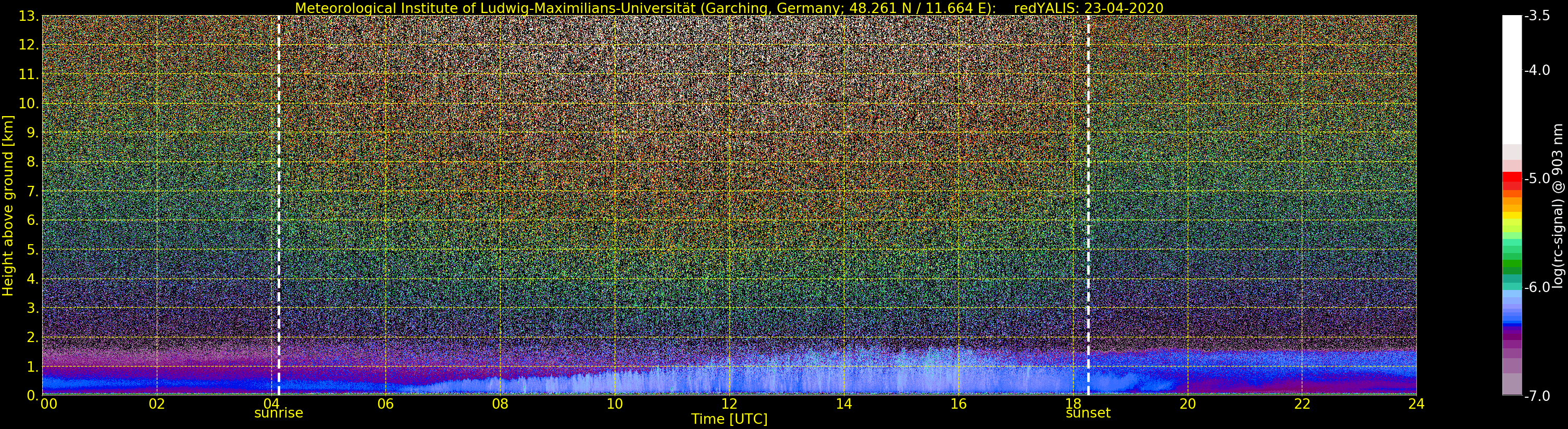Click the '2.' height axis tick label
The height and width of the screenshot is (429, 1568).
(x=33, y=337)
